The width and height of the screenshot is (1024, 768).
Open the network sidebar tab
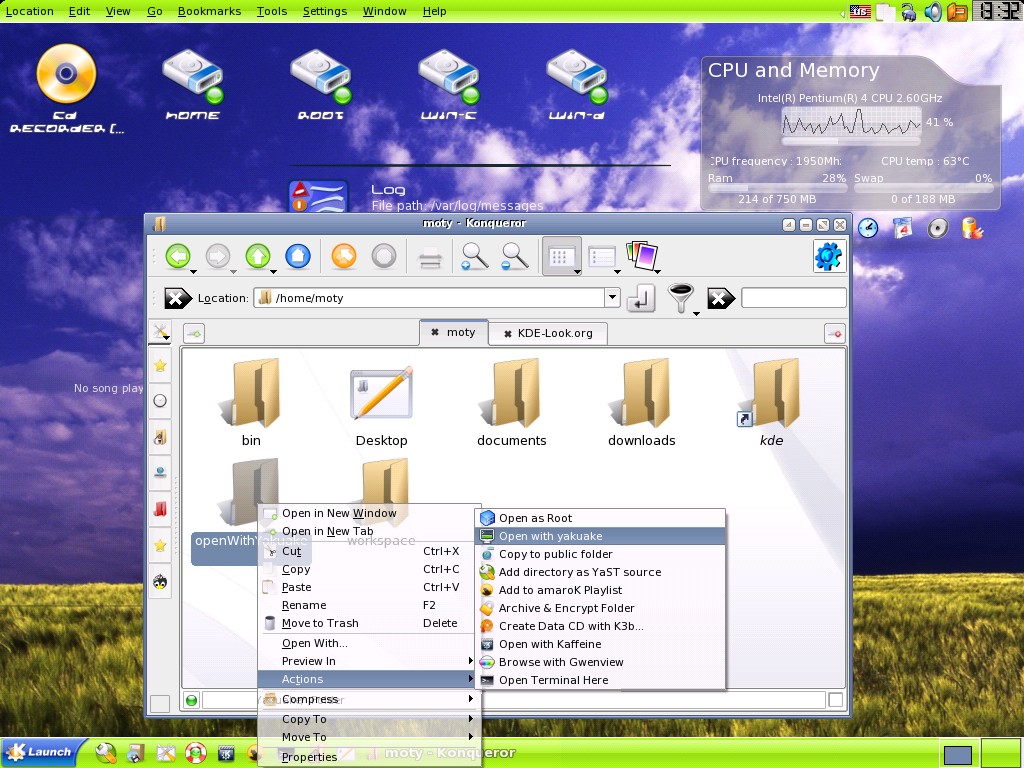click(x=160, y=472)
